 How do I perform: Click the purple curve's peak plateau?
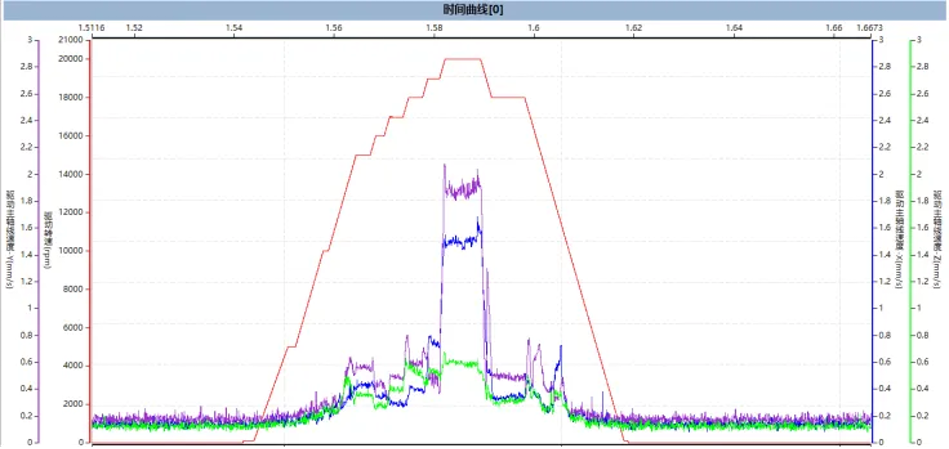[x=462, y=188]
